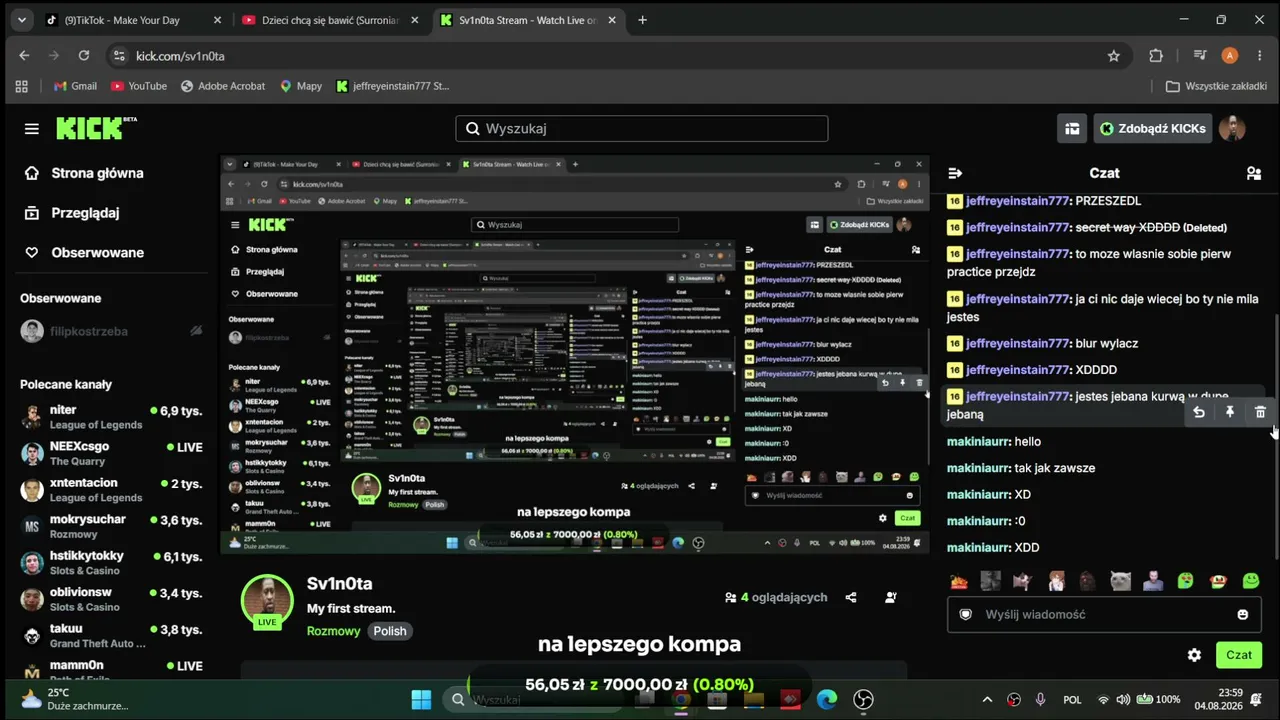
Task: Open the Mapy bookmark
Action: tap(300, 86)
